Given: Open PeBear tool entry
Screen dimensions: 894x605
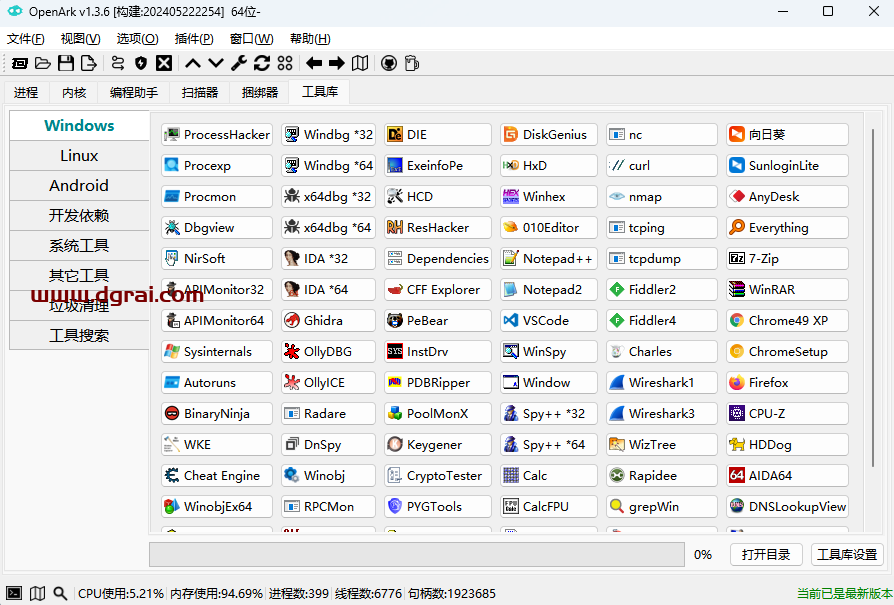Looking at the screenshot, I should click(x=438, y=320).
